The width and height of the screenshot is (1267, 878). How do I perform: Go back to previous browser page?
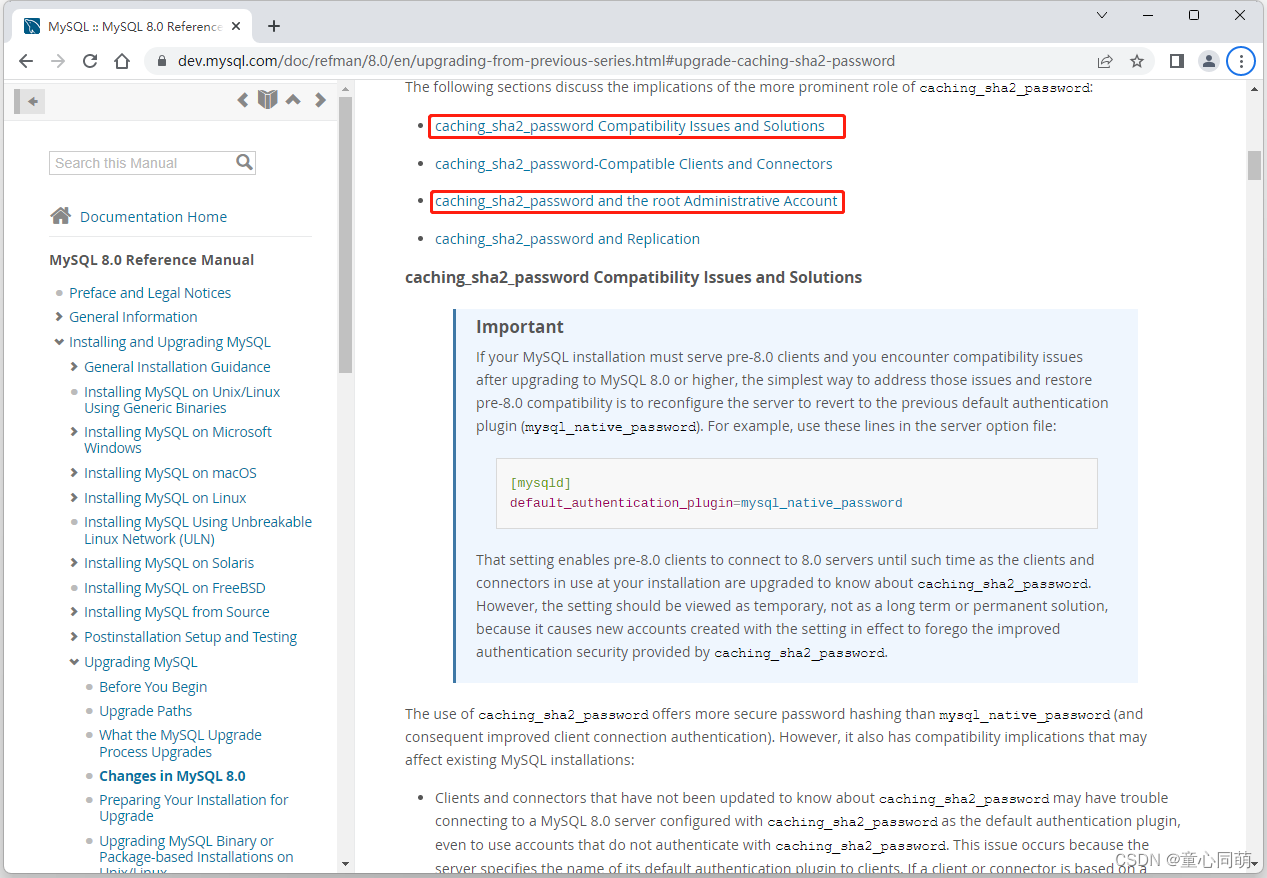(26, 61)
